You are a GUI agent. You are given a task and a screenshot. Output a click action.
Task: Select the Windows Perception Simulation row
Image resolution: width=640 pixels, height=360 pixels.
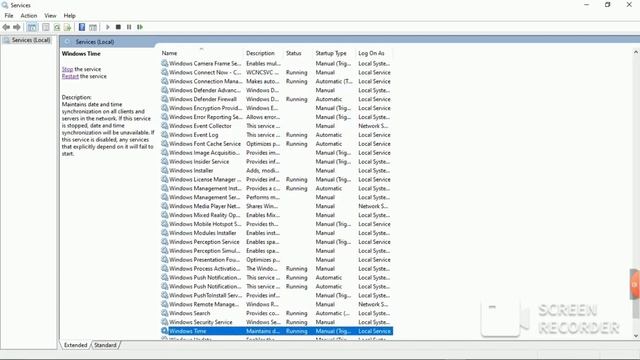pyautogui.click(x=276, y=251)
